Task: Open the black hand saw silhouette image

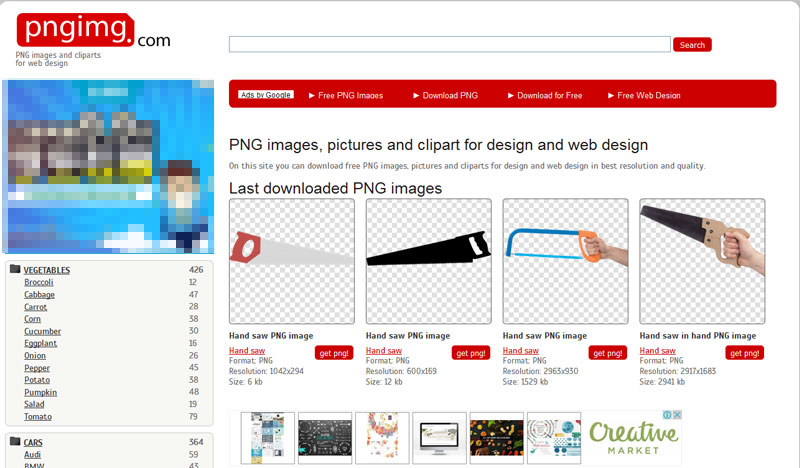Action: [428, 260]
